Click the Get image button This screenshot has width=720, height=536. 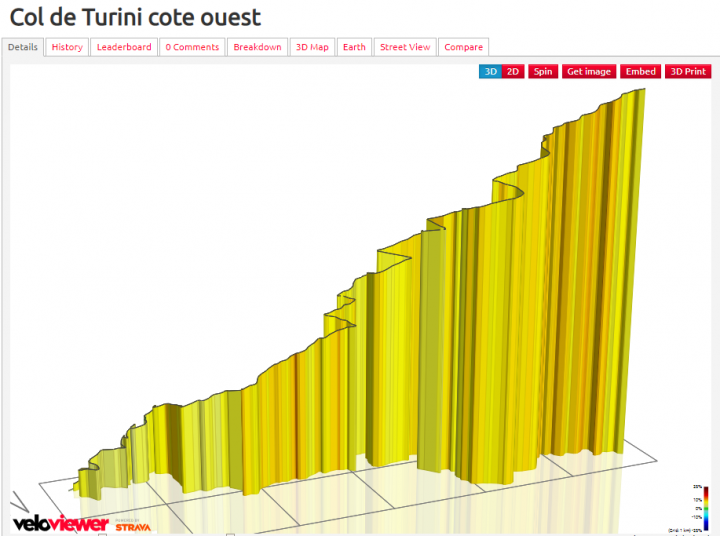tap(589, 72)
